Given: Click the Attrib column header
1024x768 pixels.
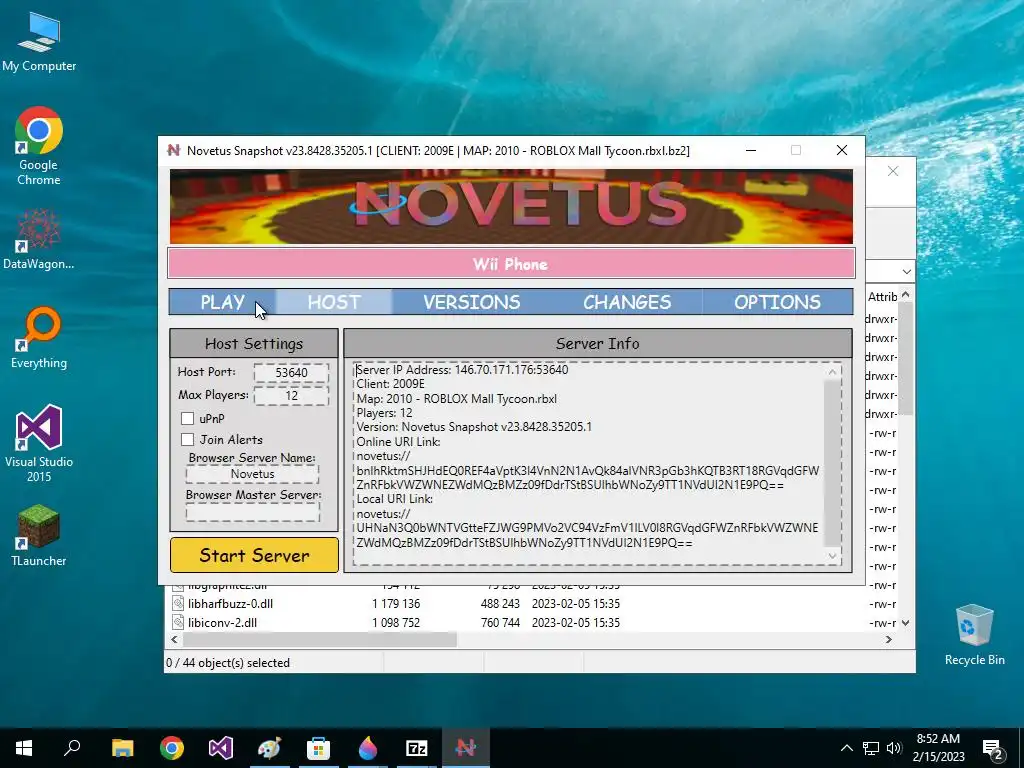Looking at the screenshot, I should (882, 296).
